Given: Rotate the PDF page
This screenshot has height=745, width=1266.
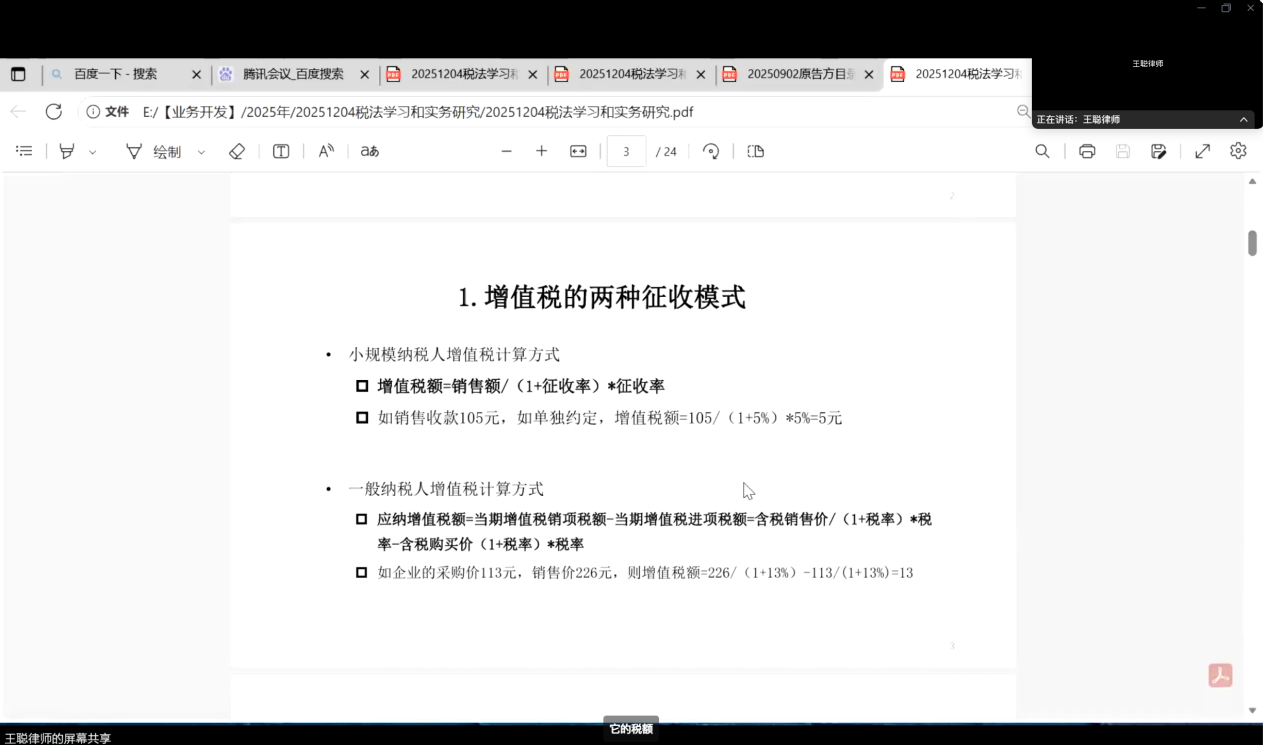Looking at the screenshot, I should pyautogui.click(x=711, y=151).
